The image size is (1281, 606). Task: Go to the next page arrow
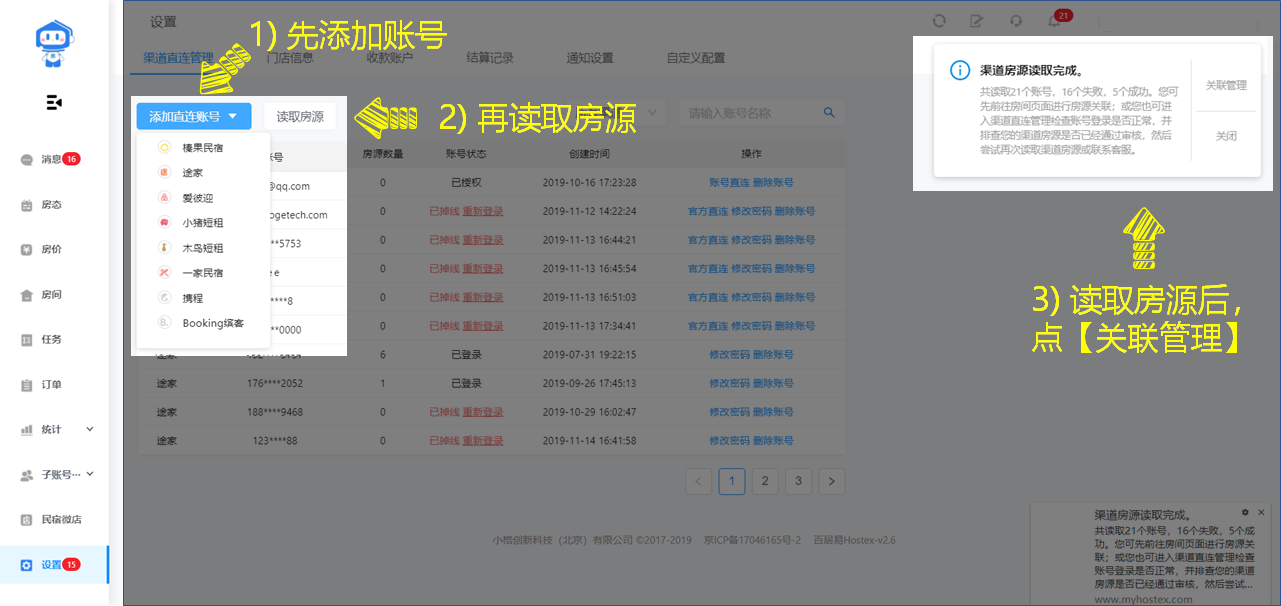click(832, 481)
